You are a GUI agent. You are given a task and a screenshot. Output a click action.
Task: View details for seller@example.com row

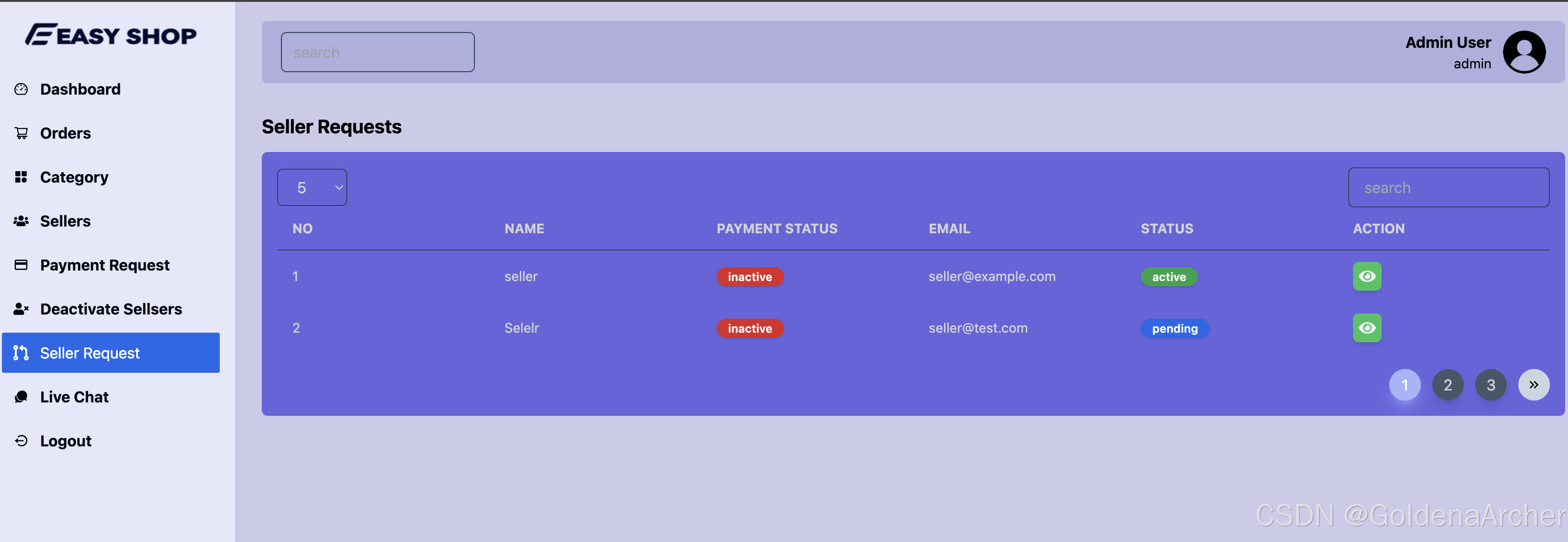point(1366,276)
